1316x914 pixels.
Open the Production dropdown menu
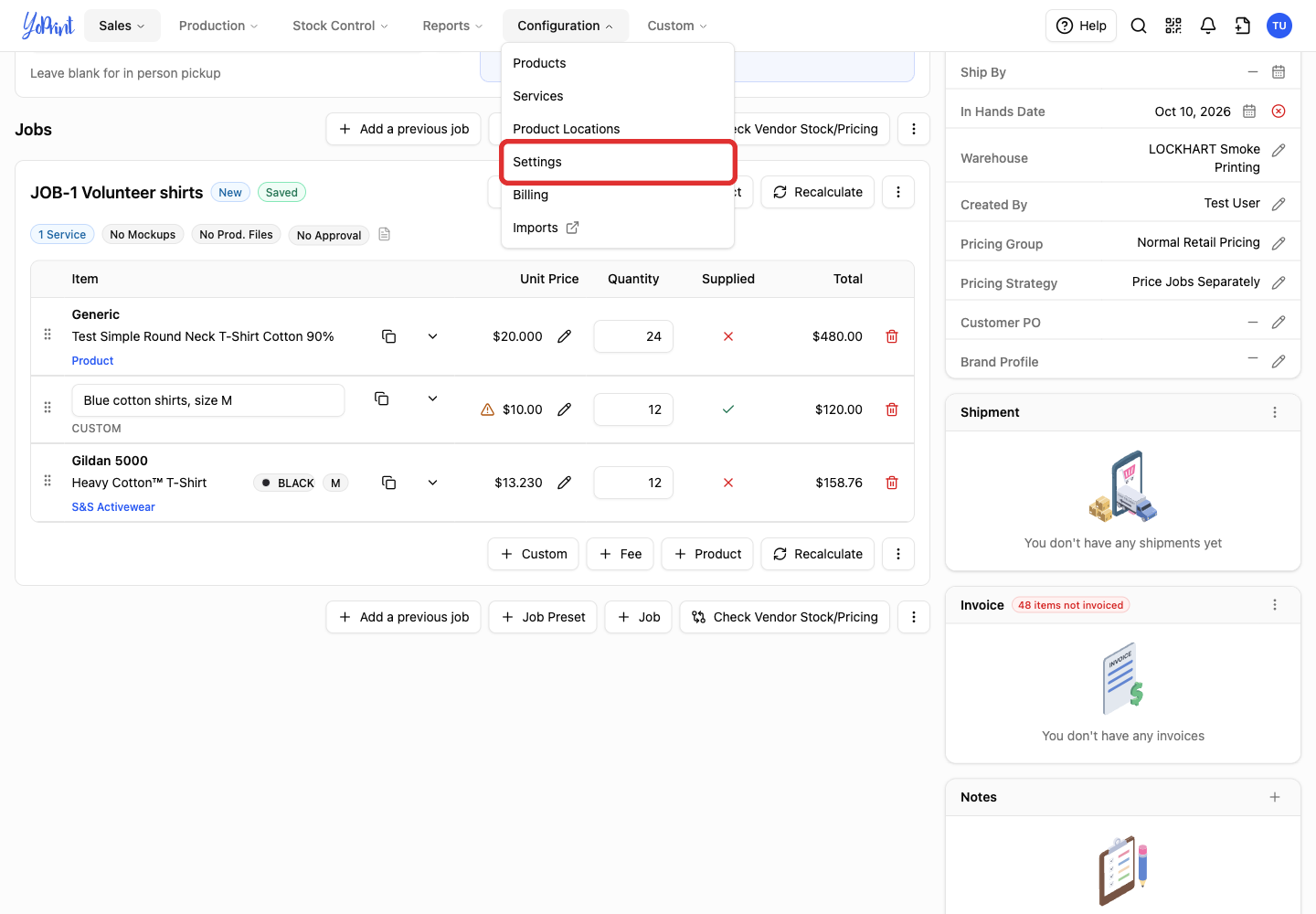pyautogui.click(x=218, y=26)
